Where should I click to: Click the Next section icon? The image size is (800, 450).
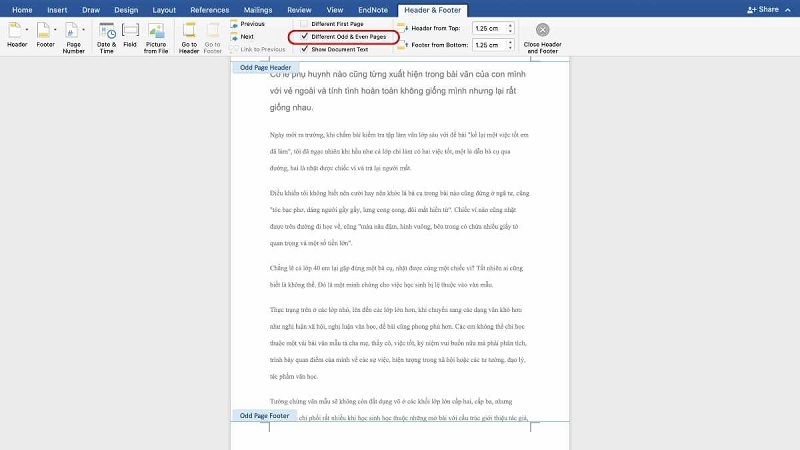(x=234, y=37)
